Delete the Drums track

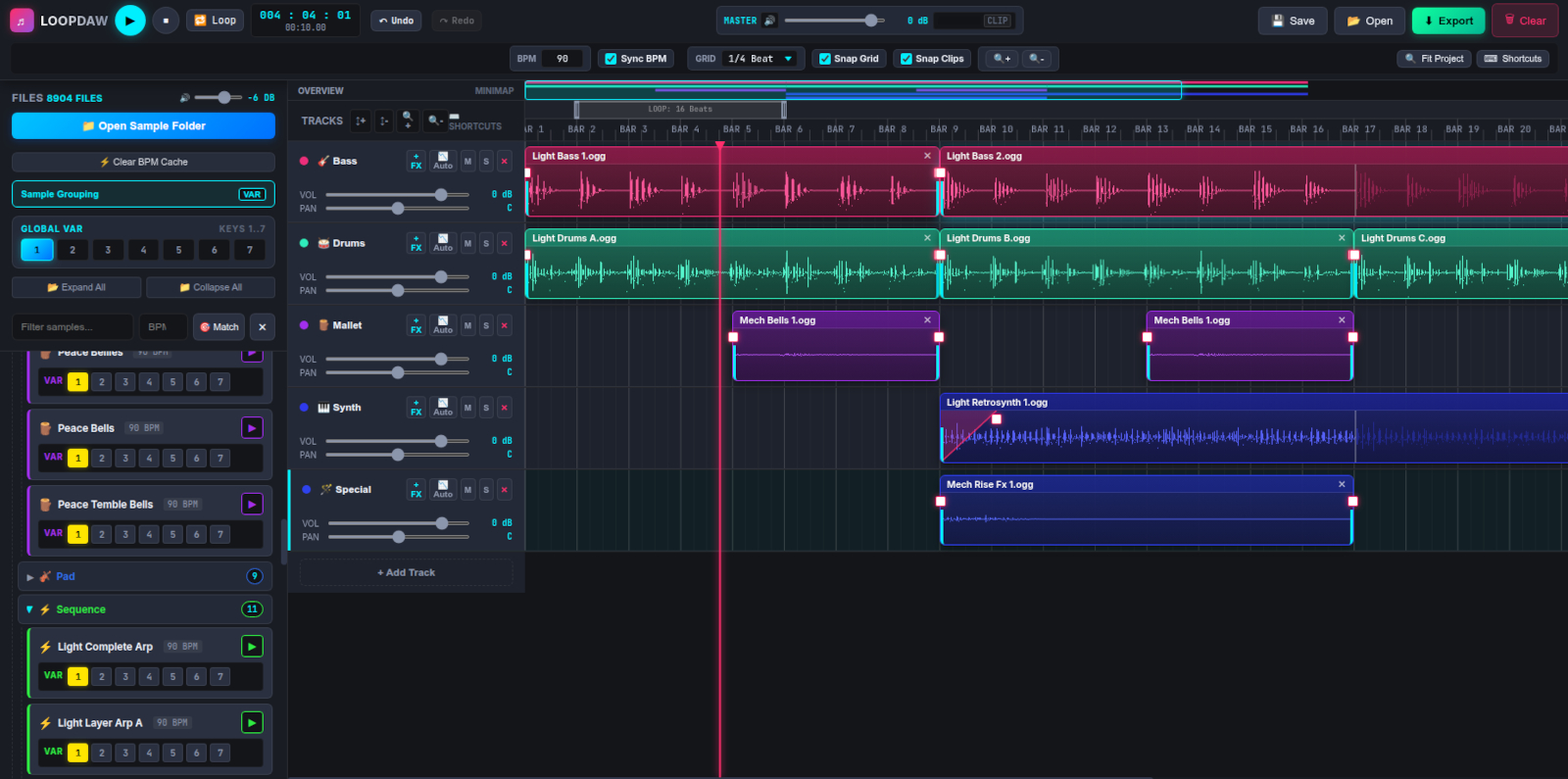tap(505, 244)
